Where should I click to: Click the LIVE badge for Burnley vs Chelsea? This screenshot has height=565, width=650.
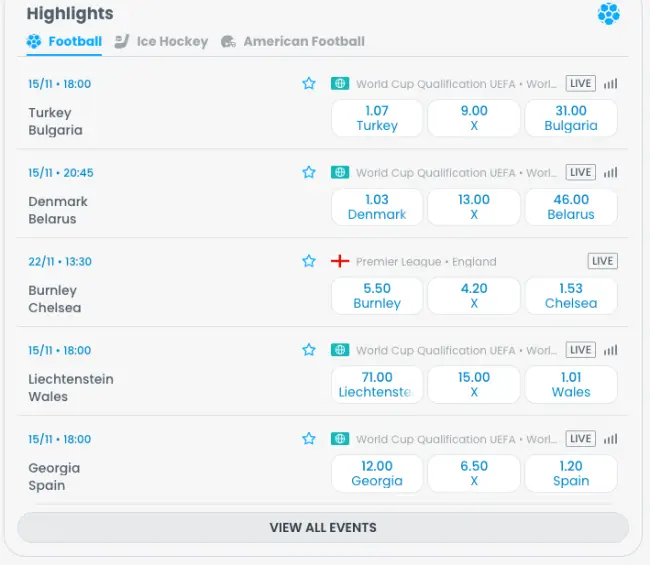(602, 262)
